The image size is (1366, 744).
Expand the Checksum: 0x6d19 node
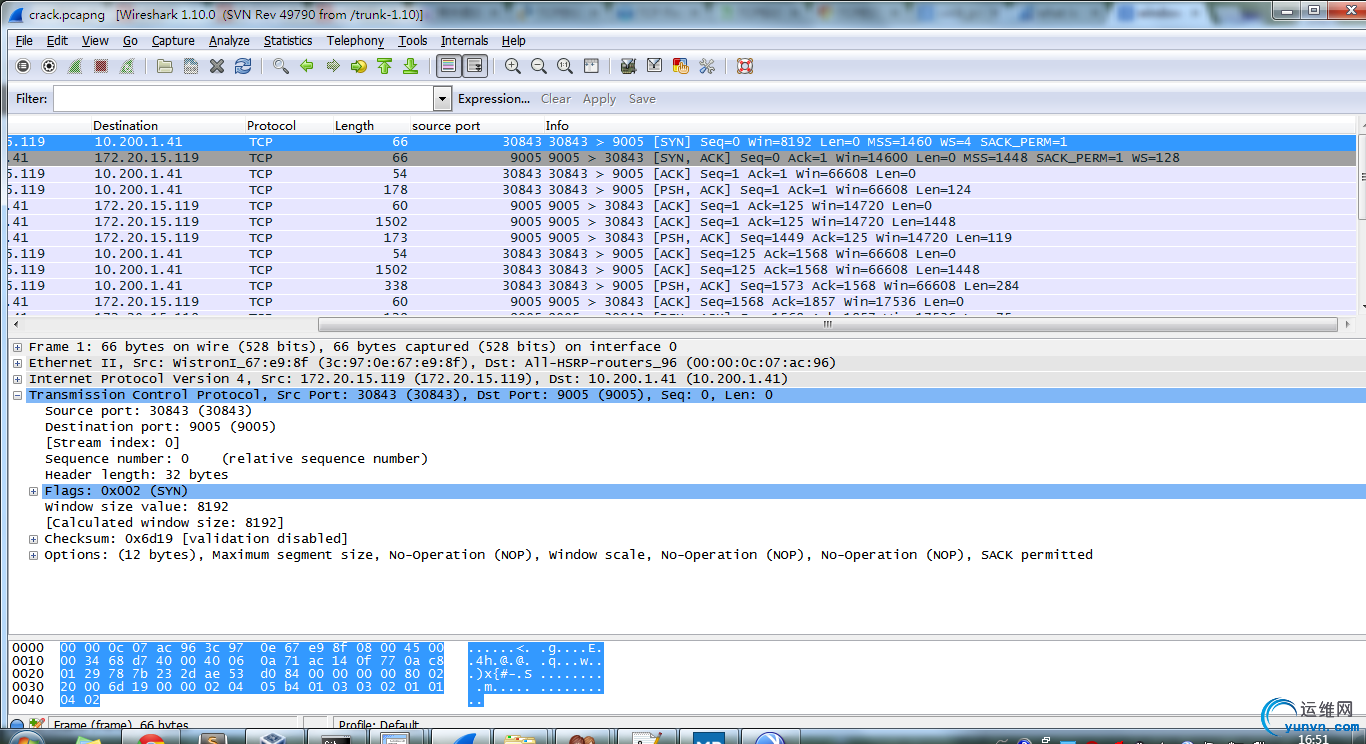point(34,539)
